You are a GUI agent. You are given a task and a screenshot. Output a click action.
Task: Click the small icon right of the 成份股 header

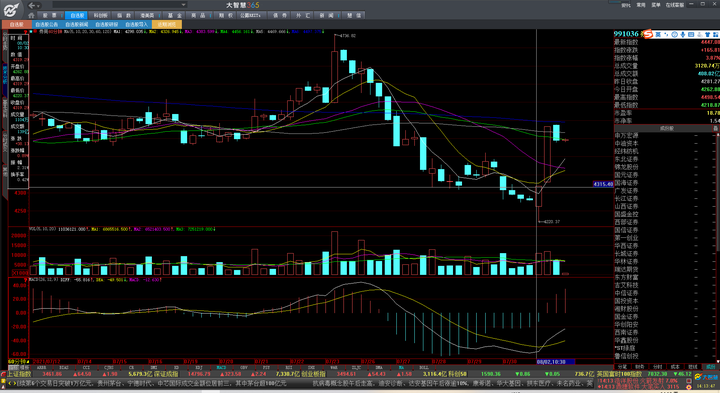point(715,129)
